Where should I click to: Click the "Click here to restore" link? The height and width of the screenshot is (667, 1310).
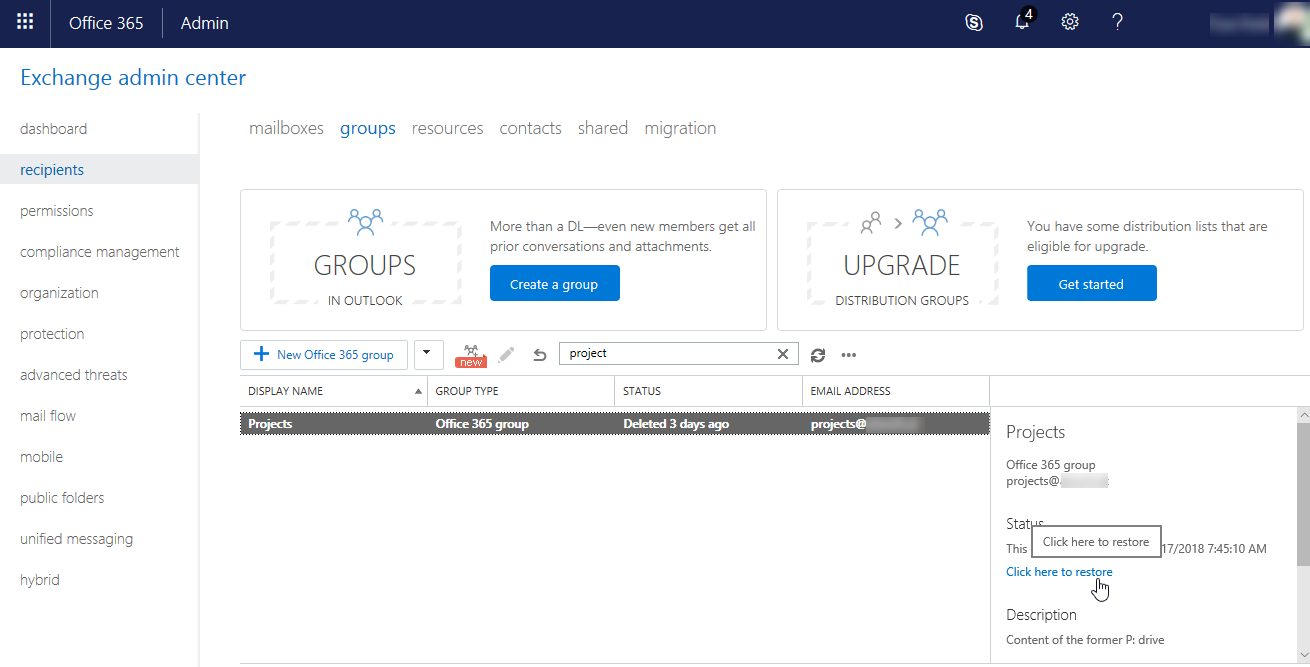pyautogui.click(x=1059, y=572)
